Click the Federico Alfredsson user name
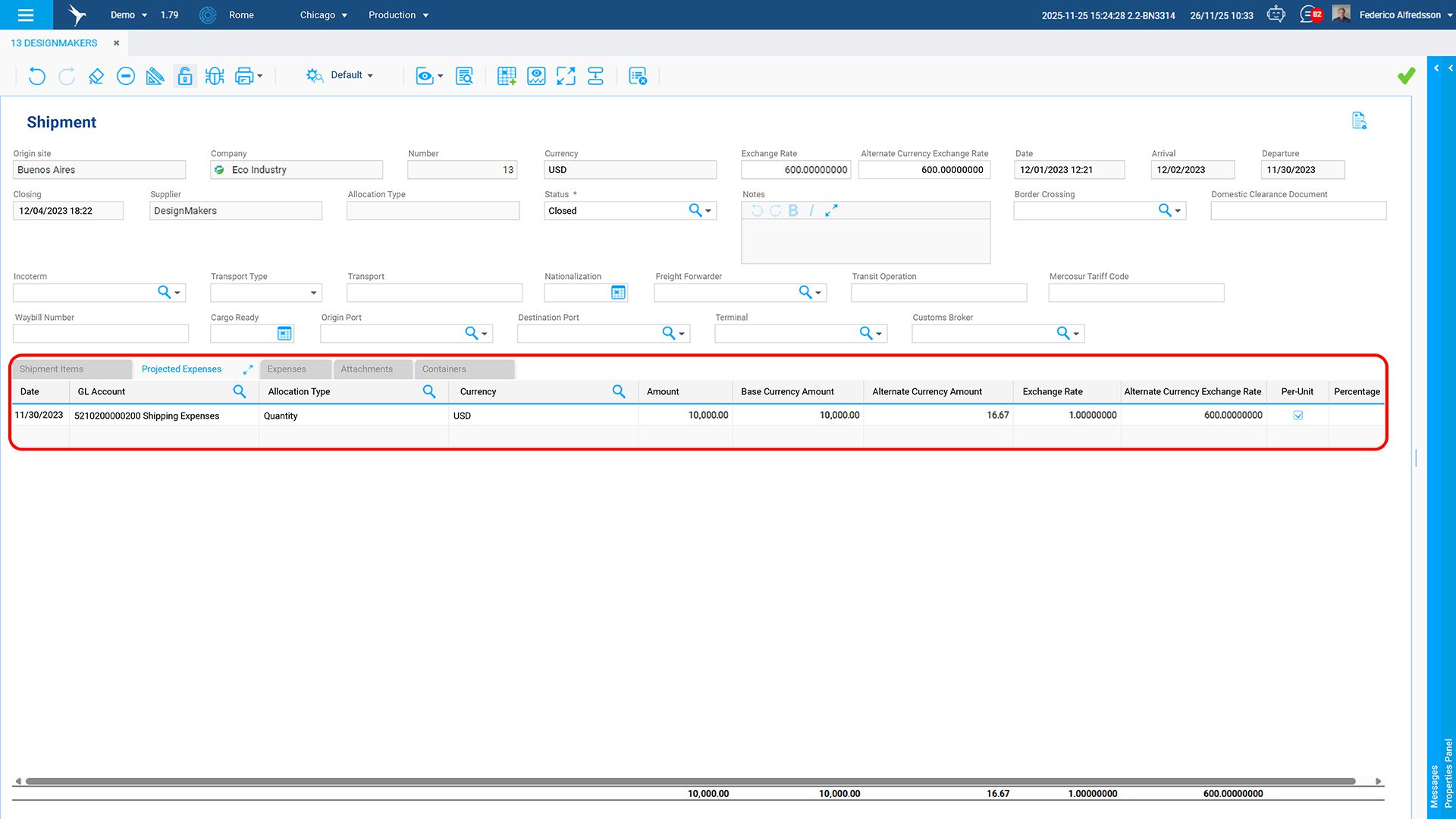 click(x=1399, y=15)
